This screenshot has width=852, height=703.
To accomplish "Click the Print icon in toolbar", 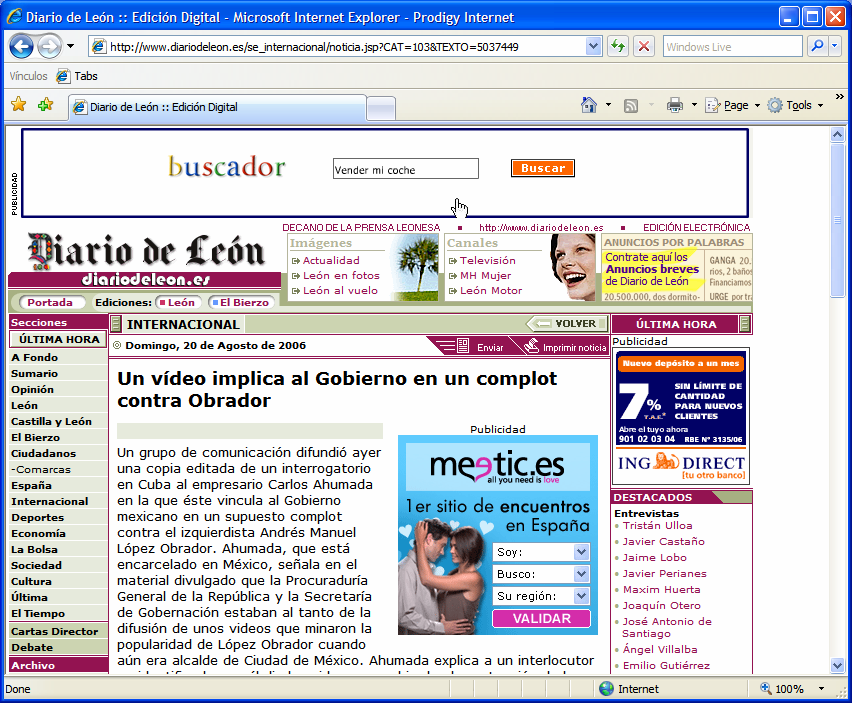I will click(675, 105).
